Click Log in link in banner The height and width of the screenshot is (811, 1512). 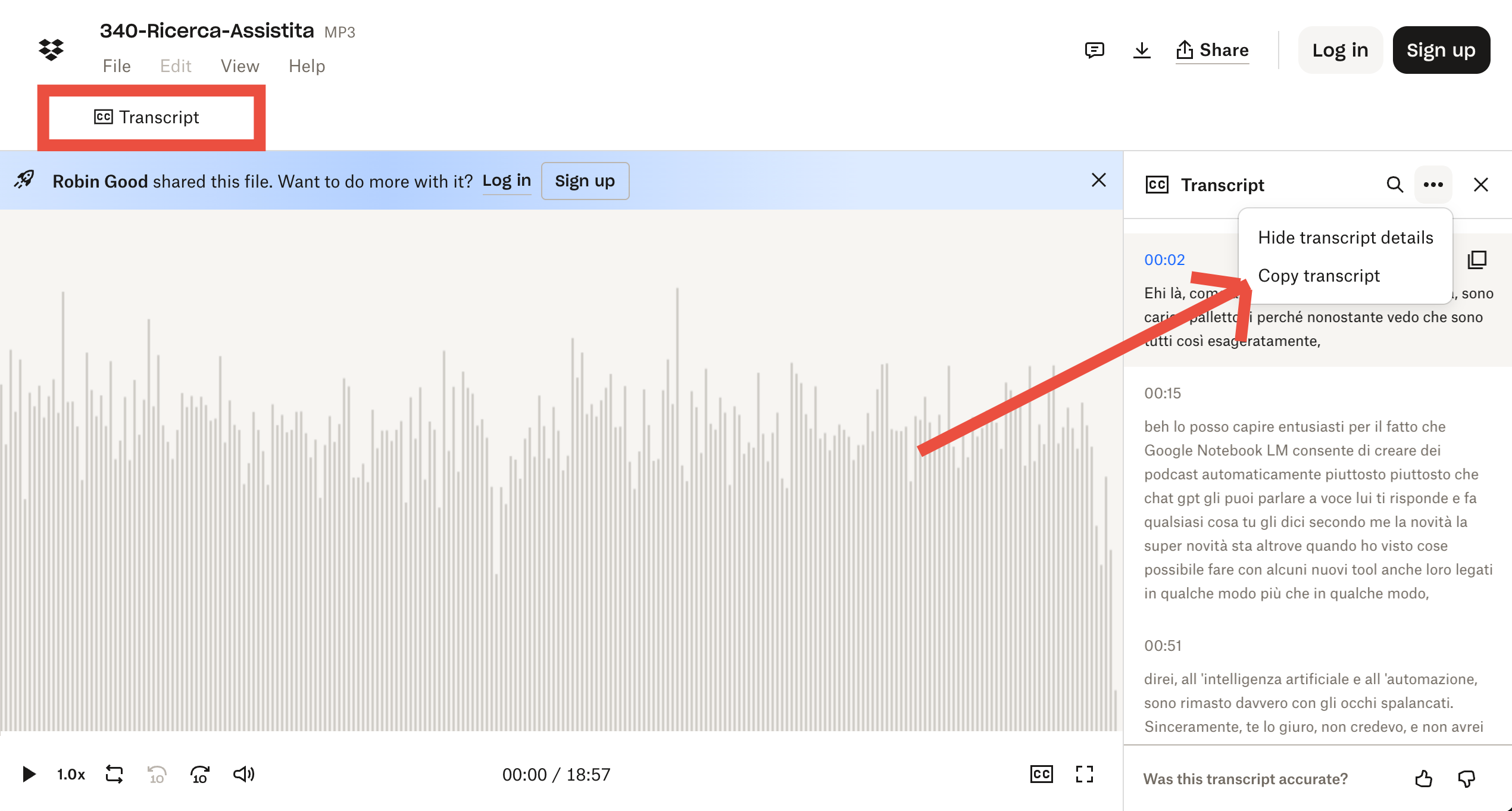(x=506, y=181)
